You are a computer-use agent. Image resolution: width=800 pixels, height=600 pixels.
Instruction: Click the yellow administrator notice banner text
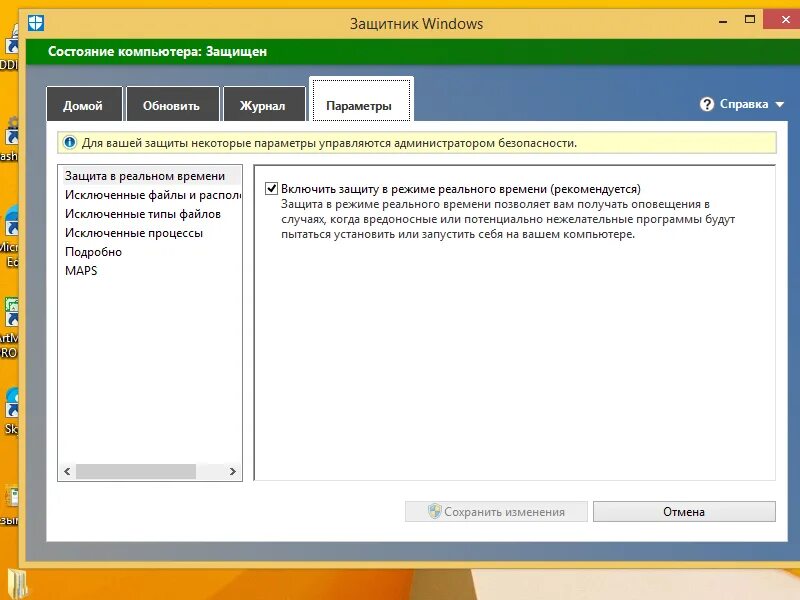(x=329, y=143)
